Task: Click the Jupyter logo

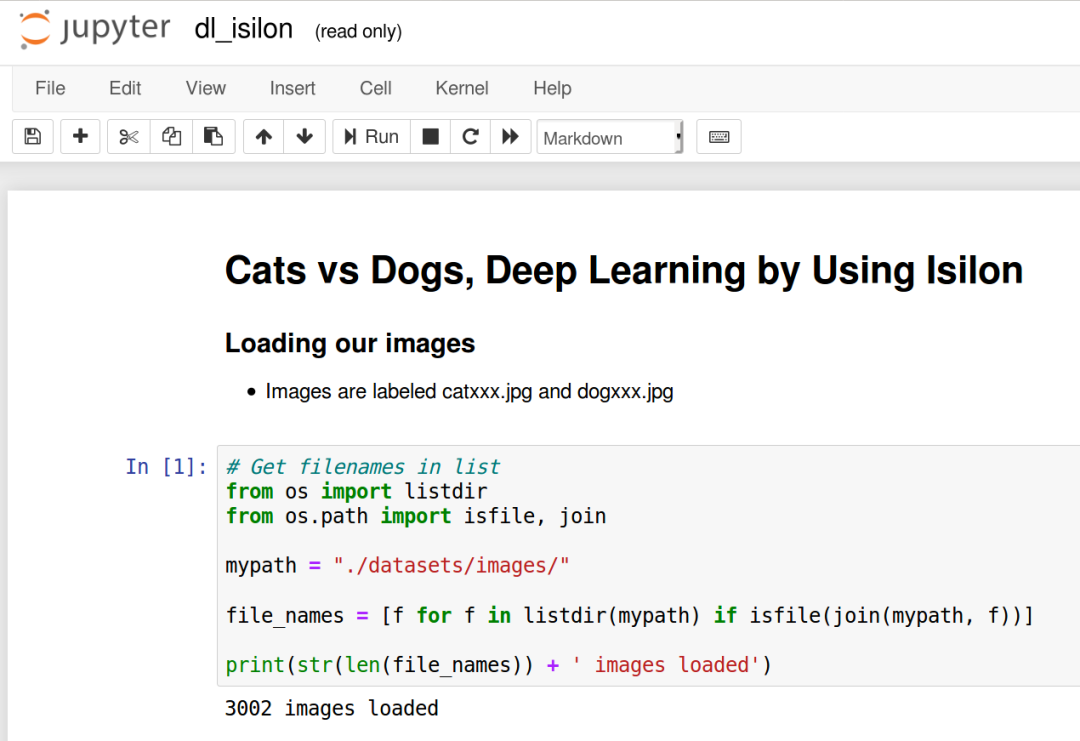Action: [95, 29]
